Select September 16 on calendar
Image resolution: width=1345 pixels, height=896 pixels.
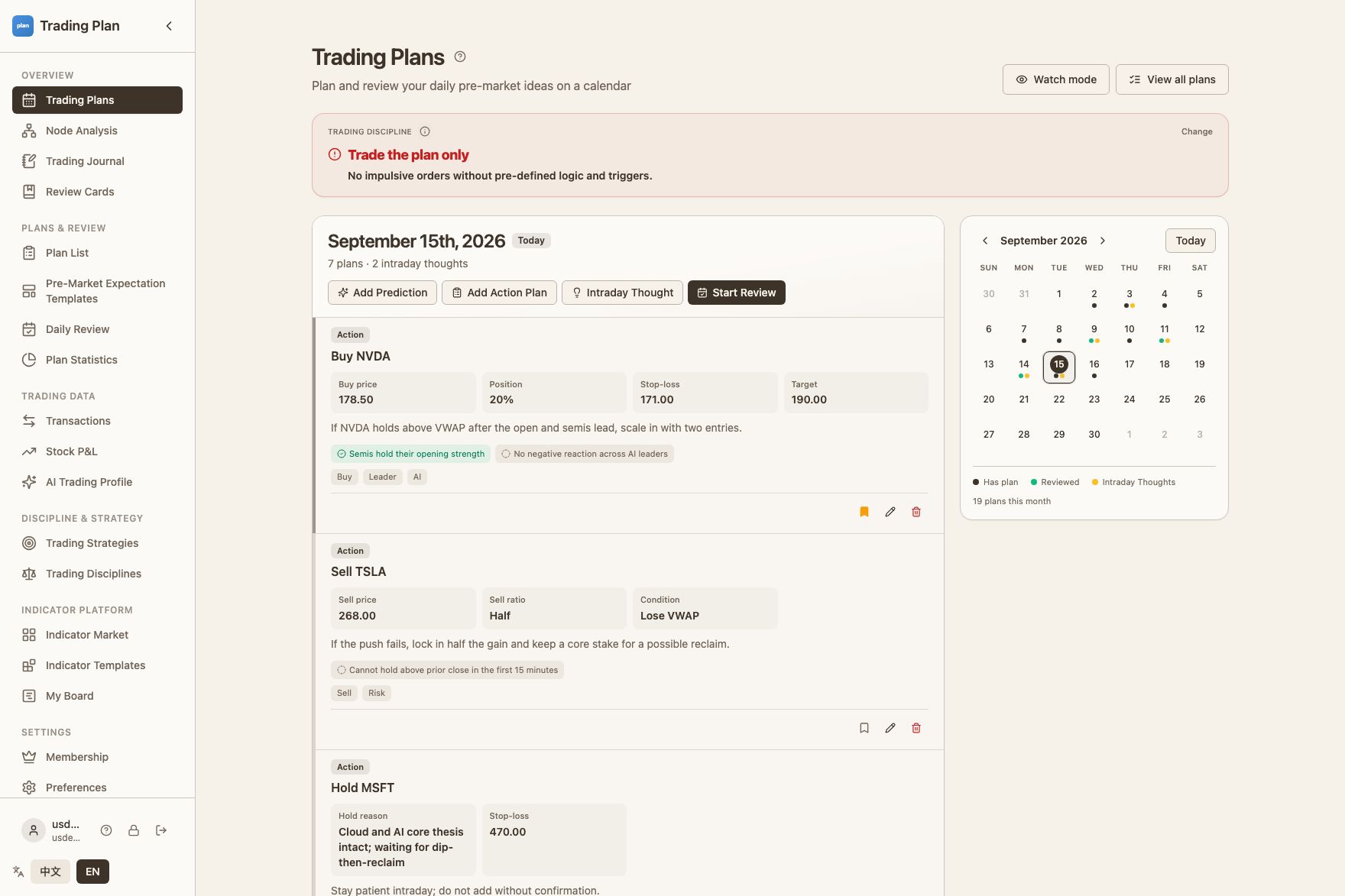tap(1094, 367)
